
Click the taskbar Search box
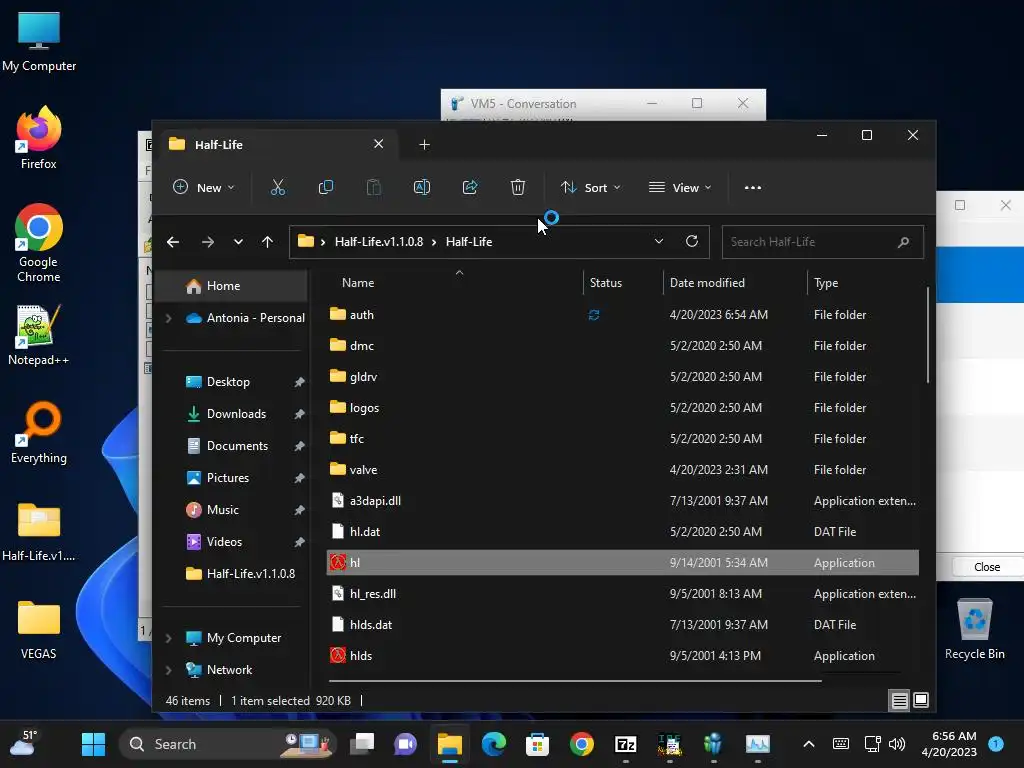[229, 744]
